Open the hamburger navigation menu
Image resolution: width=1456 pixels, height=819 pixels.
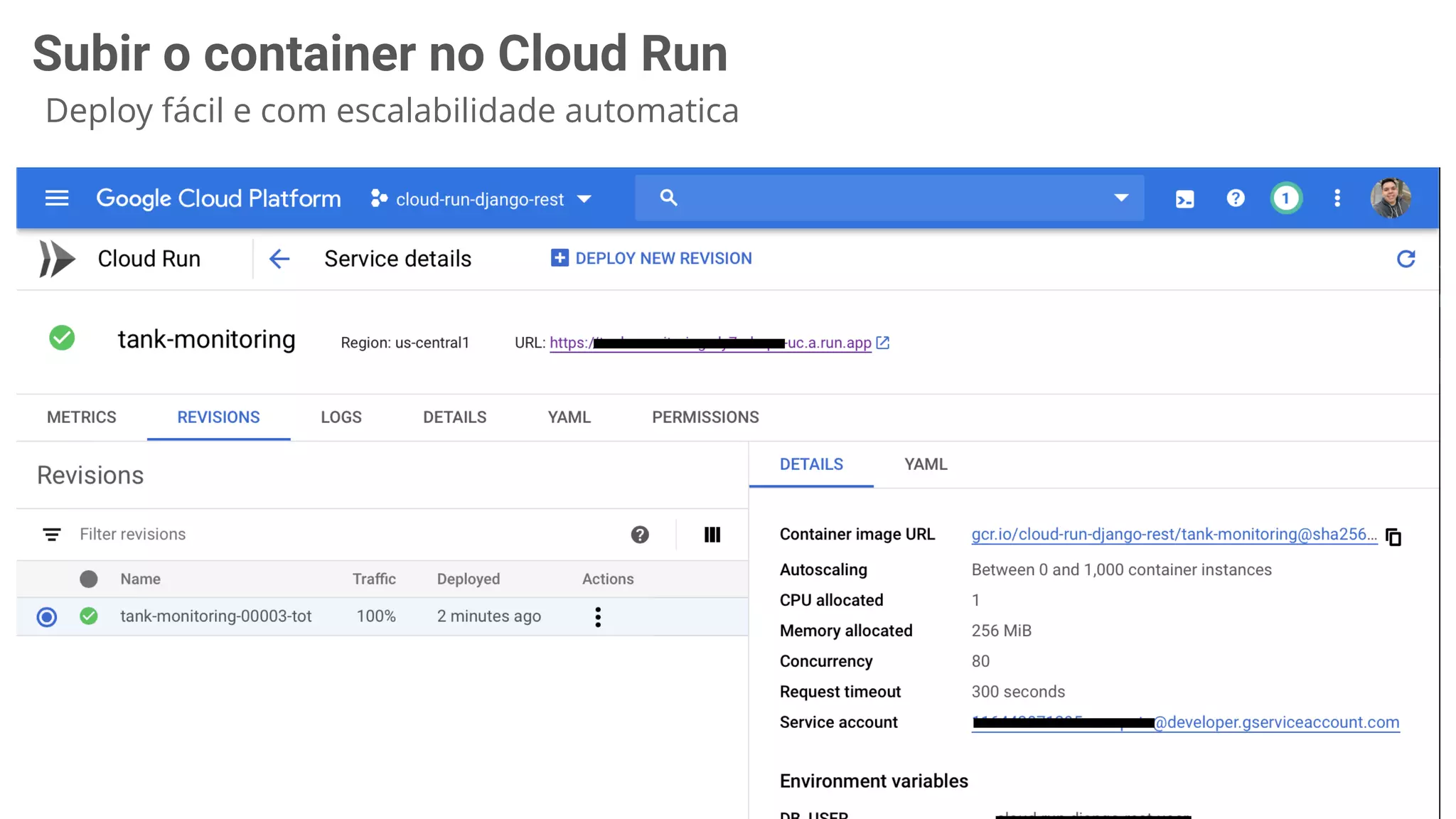click(57, 198)
